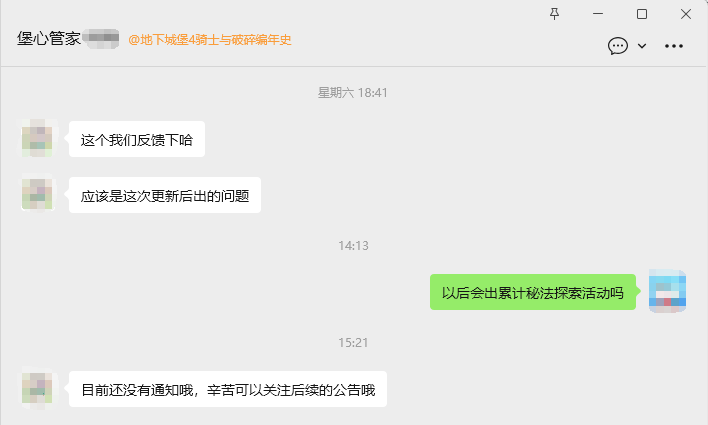Select the message 这个我们反馈下哈
This screenshot has height=425, width=708.
[x=137, y=140]
